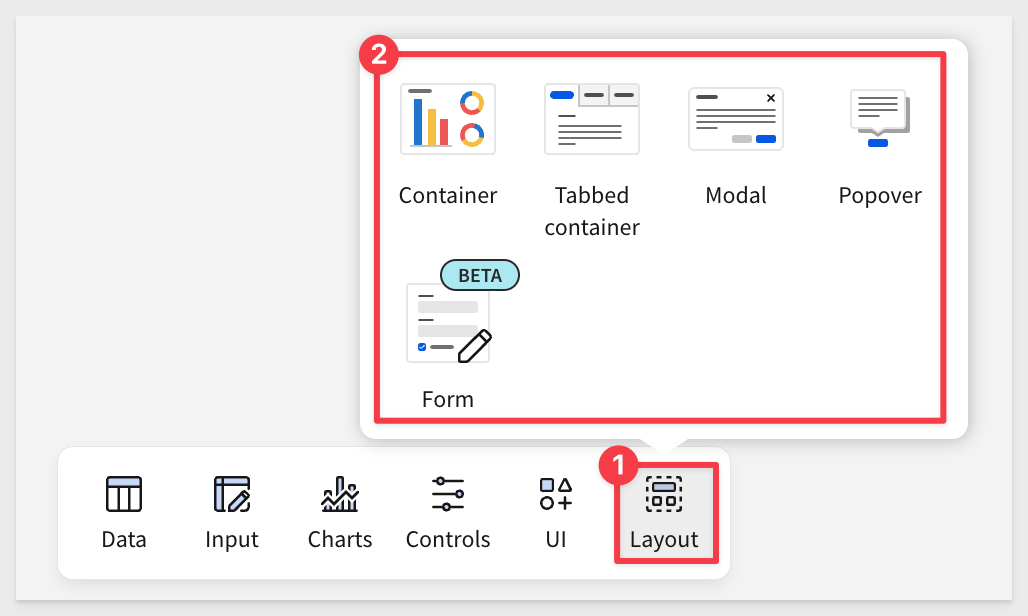Select the Input table icon with pencil
The width and height of the screenshot is (1028, 616).
[232, 494]
